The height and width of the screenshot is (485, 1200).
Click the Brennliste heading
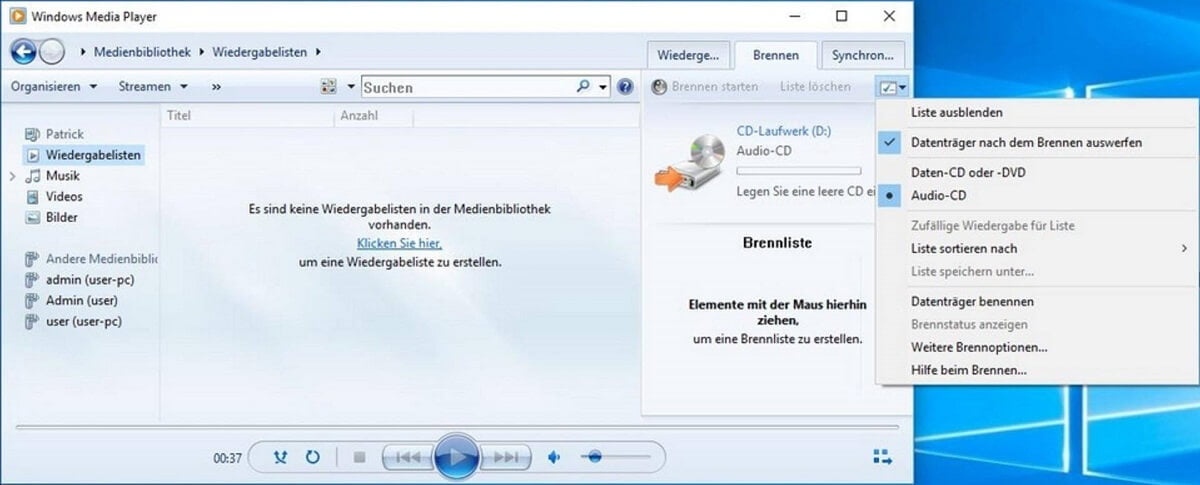pos(777,242)
